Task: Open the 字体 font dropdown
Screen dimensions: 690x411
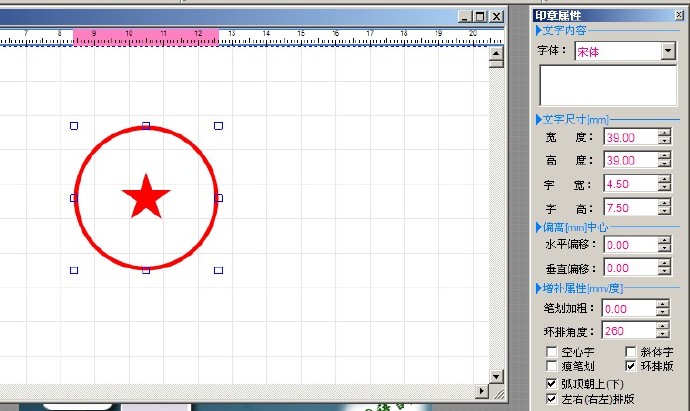Action: (668, 51)
